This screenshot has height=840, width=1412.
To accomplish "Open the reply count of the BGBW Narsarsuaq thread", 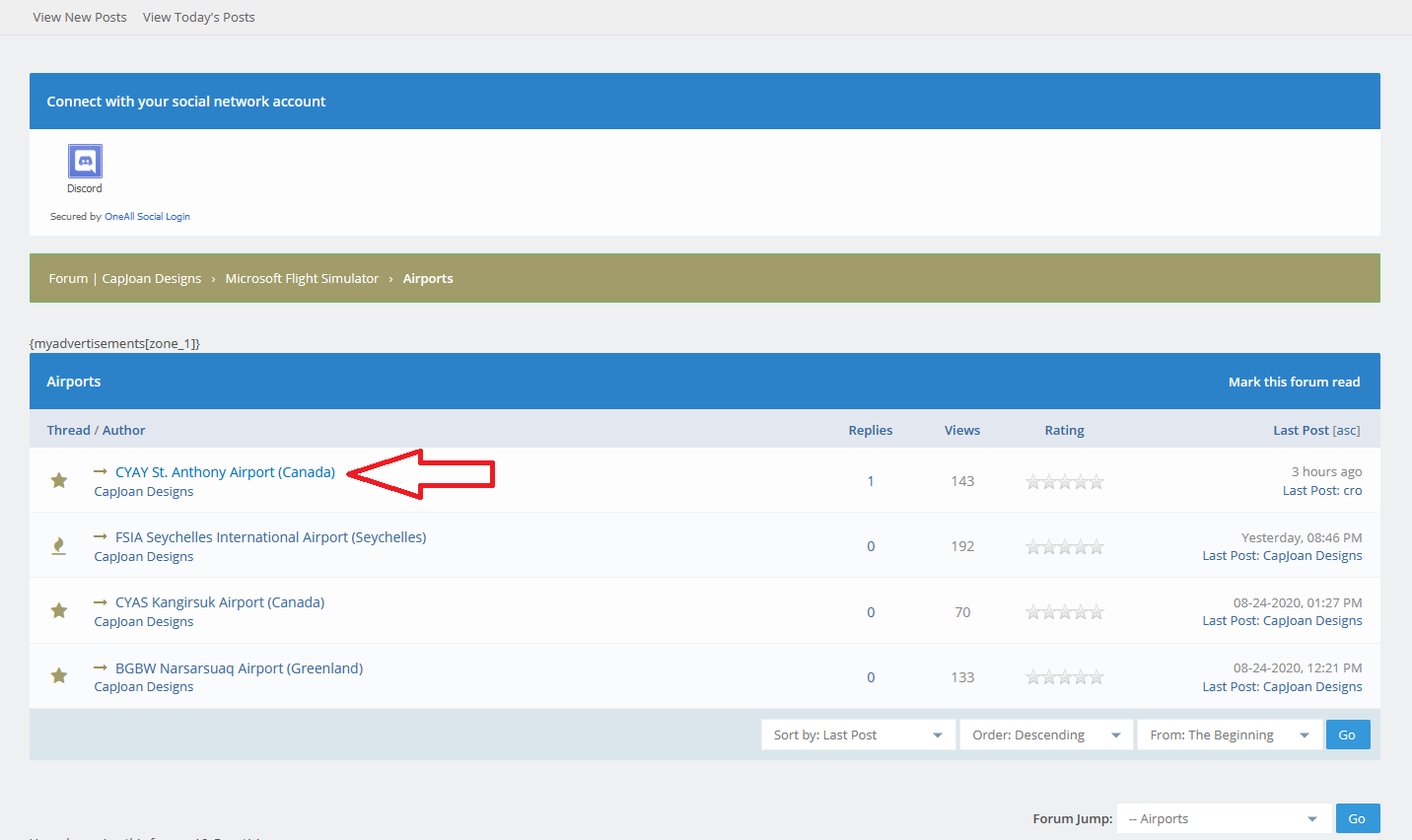I will click(x=871, y=677).
